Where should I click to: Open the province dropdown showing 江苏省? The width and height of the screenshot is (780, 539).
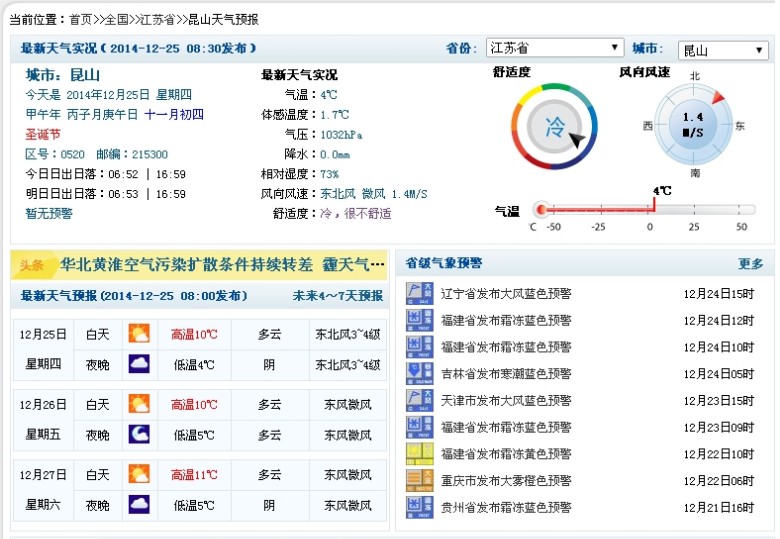pyautogui.click(x=554, y=48)
